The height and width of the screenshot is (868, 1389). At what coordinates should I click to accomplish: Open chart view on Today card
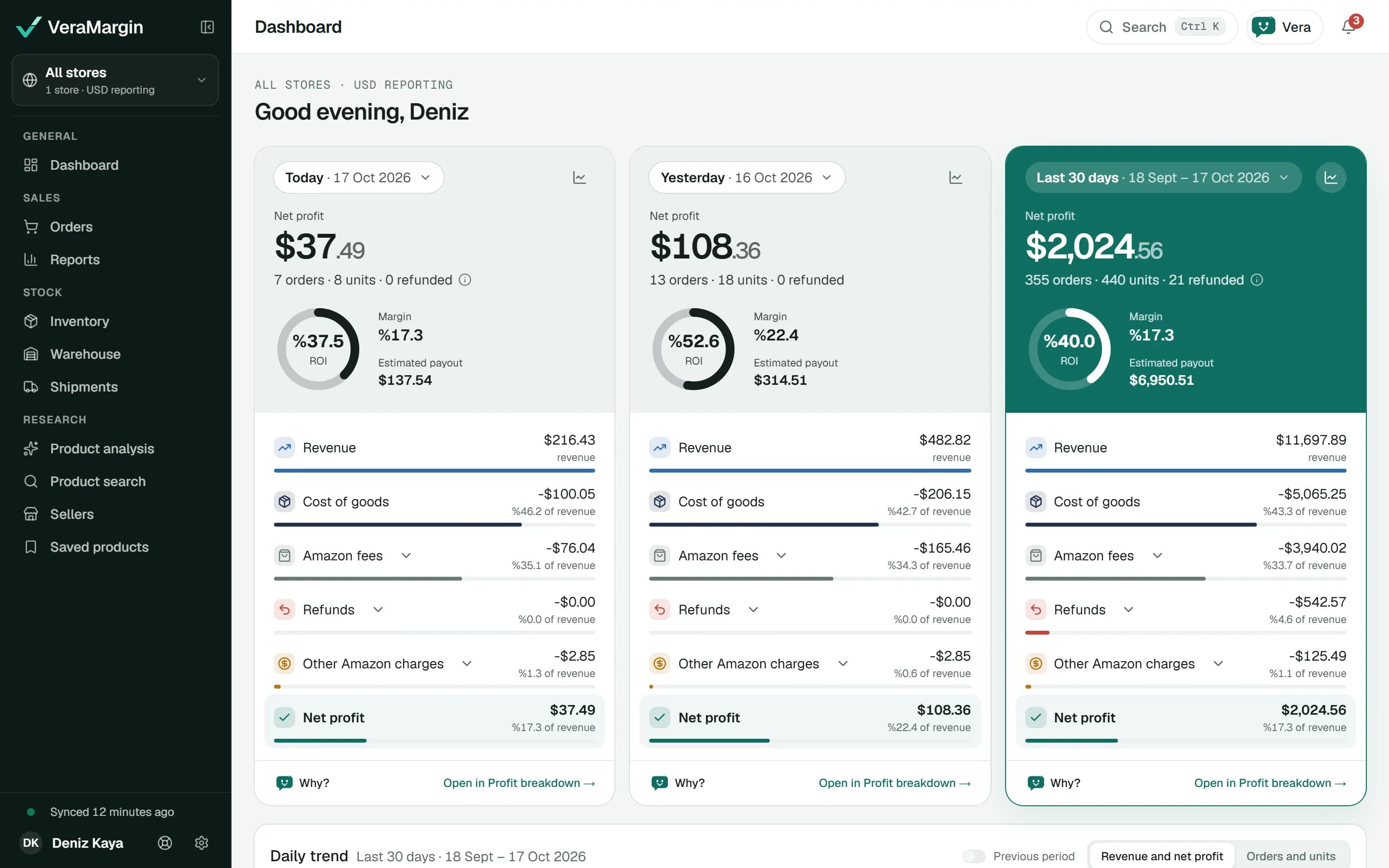[579, 177]
